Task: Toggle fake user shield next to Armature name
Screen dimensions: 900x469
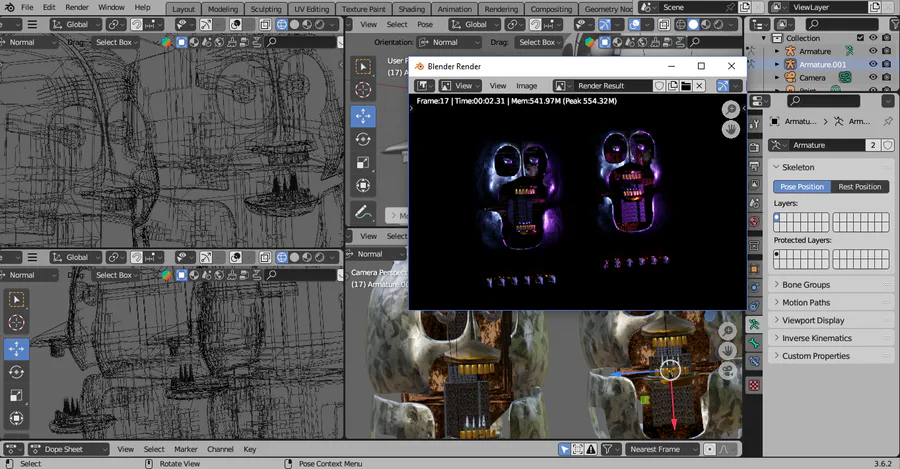Action: click(888, 145)
